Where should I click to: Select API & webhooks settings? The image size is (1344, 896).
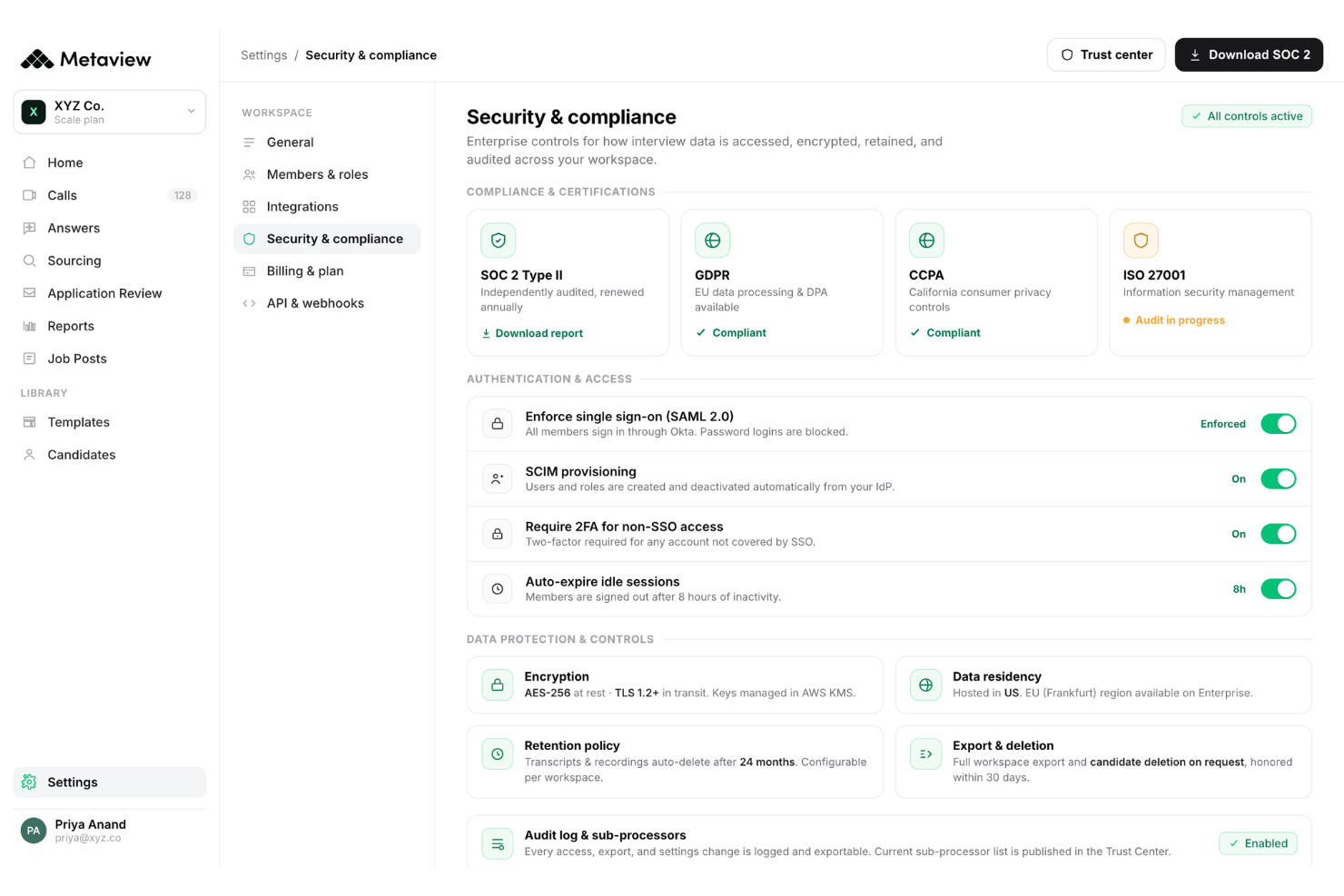[327, 303]
